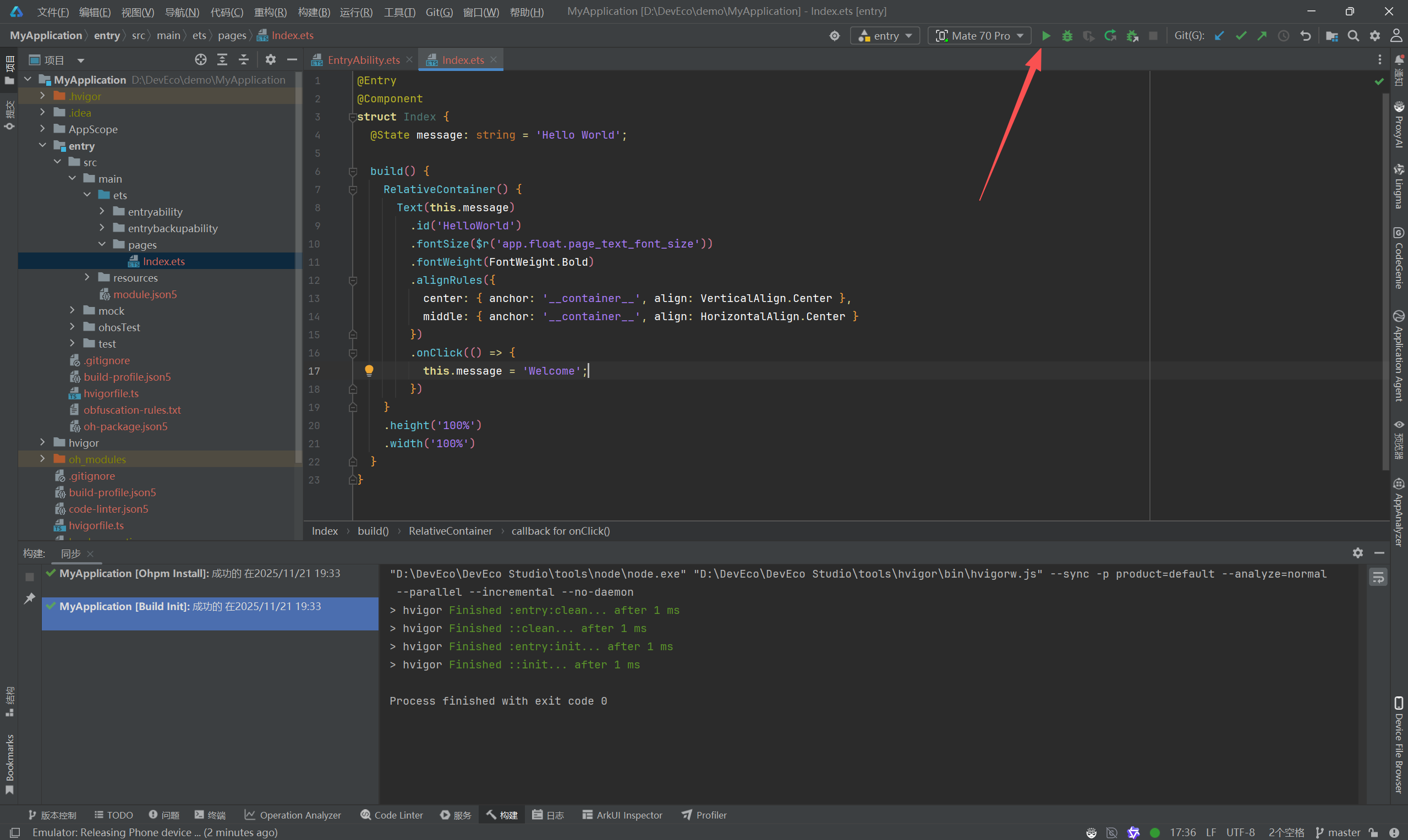Screen dimensions: 1408x840
Task: Pin the build tab with the pin icon
Action: point(30,599)
